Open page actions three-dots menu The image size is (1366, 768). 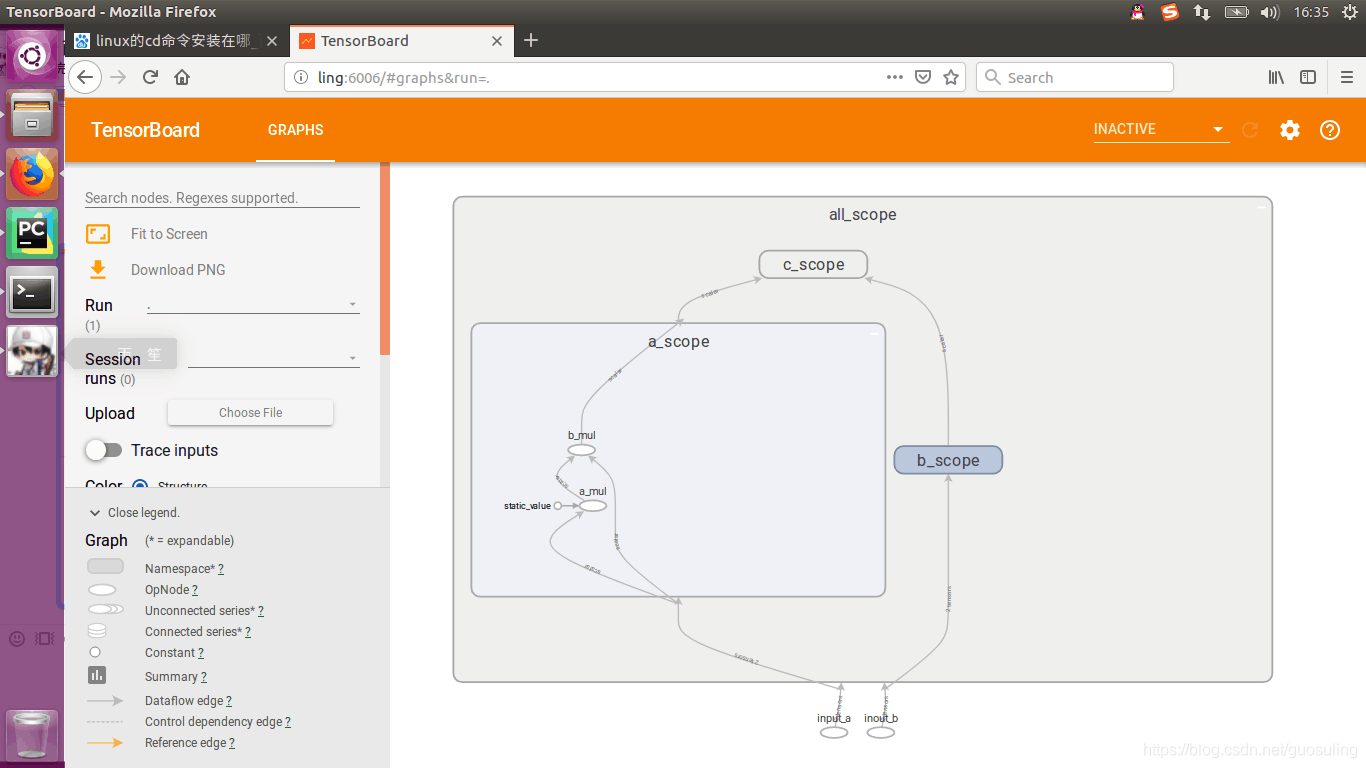pos(895,77)
